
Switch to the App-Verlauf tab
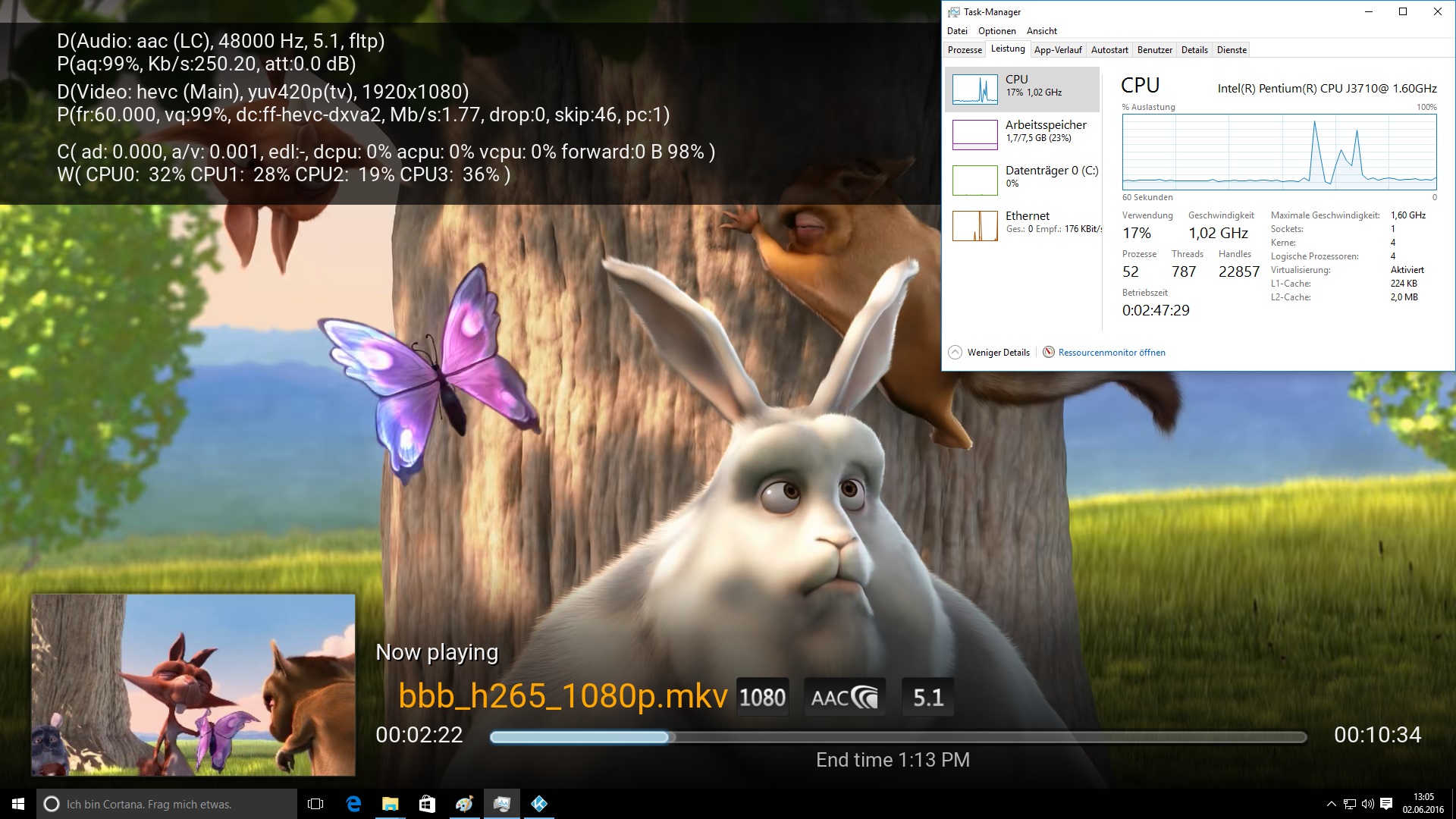(x=1058, y=50)
